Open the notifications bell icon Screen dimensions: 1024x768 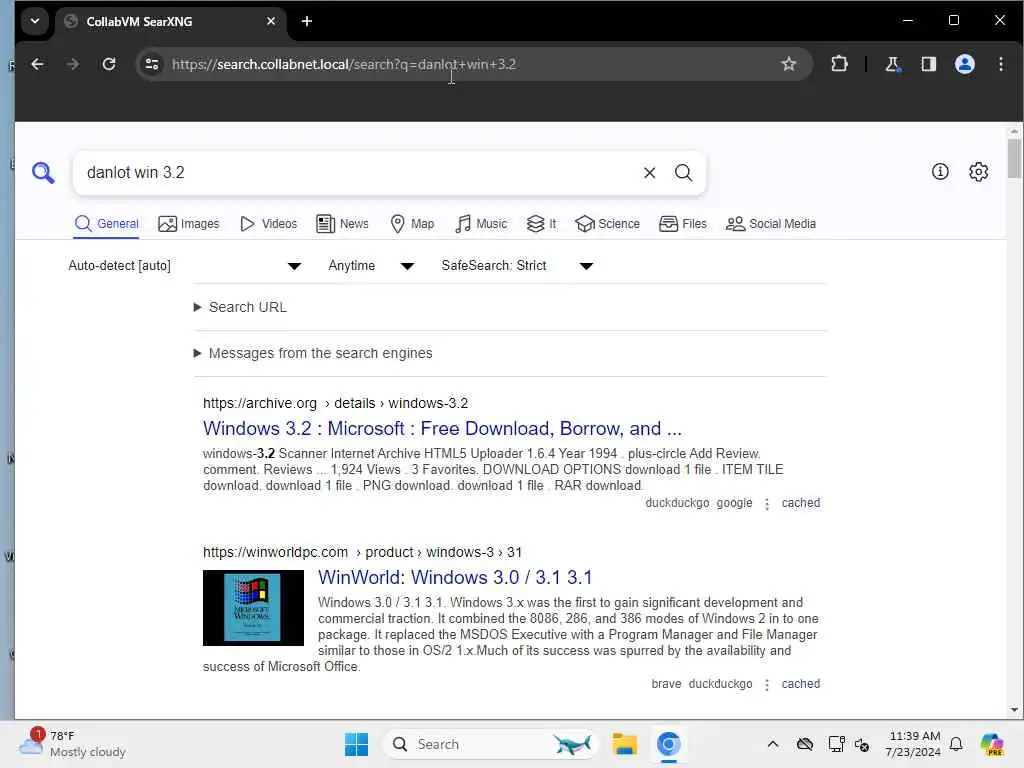[956, 744]
